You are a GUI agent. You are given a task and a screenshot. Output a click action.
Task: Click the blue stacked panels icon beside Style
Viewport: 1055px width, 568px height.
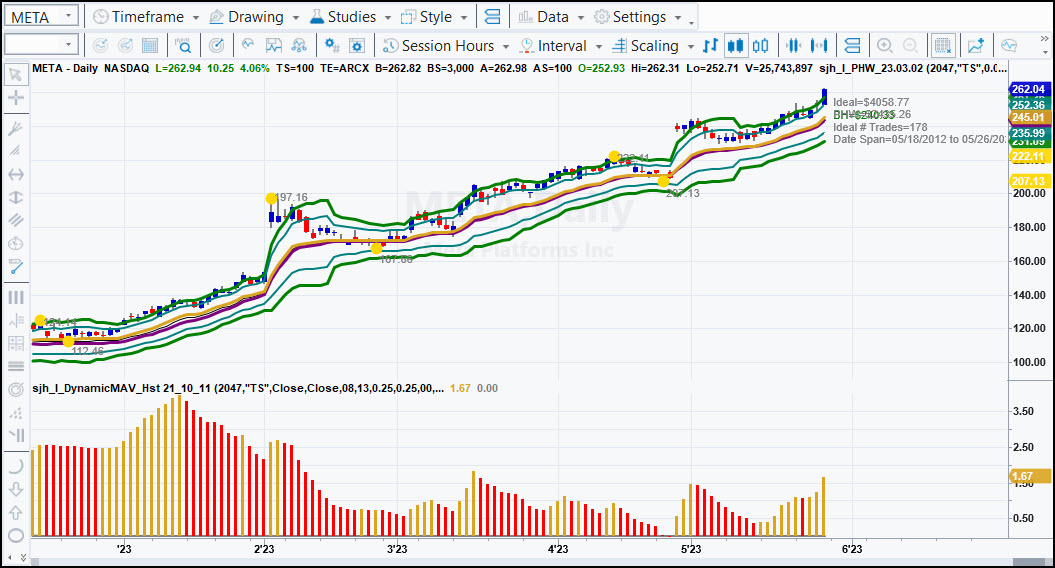pyautogui.click(x=493, y=17)
